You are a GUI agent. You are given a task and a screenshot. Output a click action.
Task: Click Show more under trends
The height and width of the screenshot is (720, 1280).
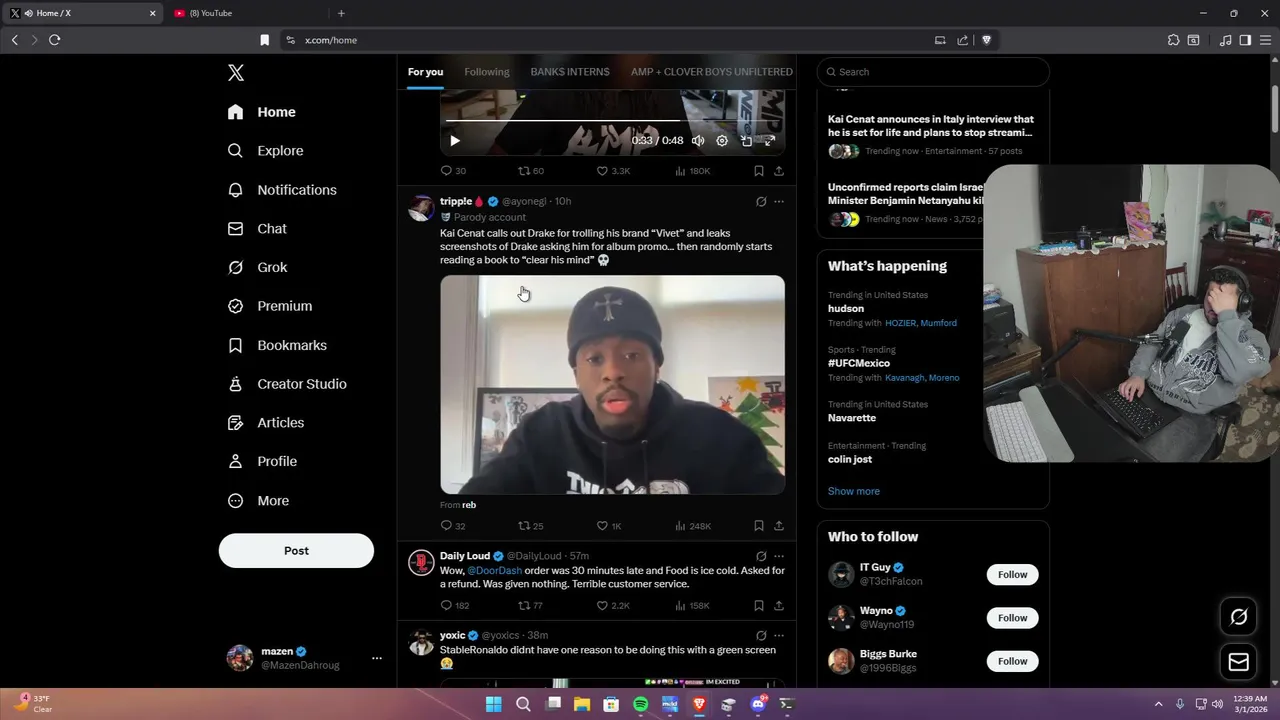coord(854,491)
